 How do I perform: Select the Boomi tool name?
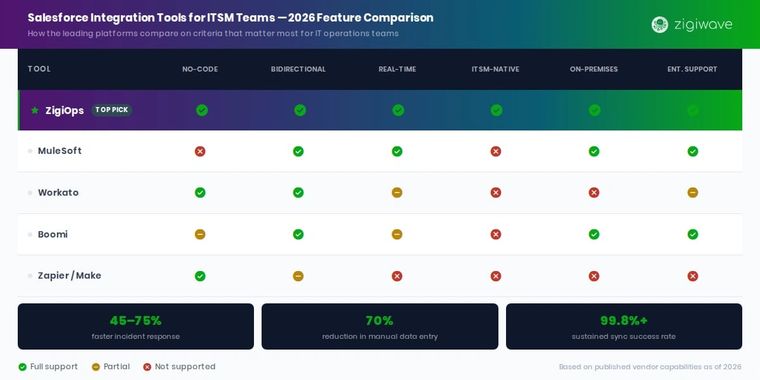[53, 235]
